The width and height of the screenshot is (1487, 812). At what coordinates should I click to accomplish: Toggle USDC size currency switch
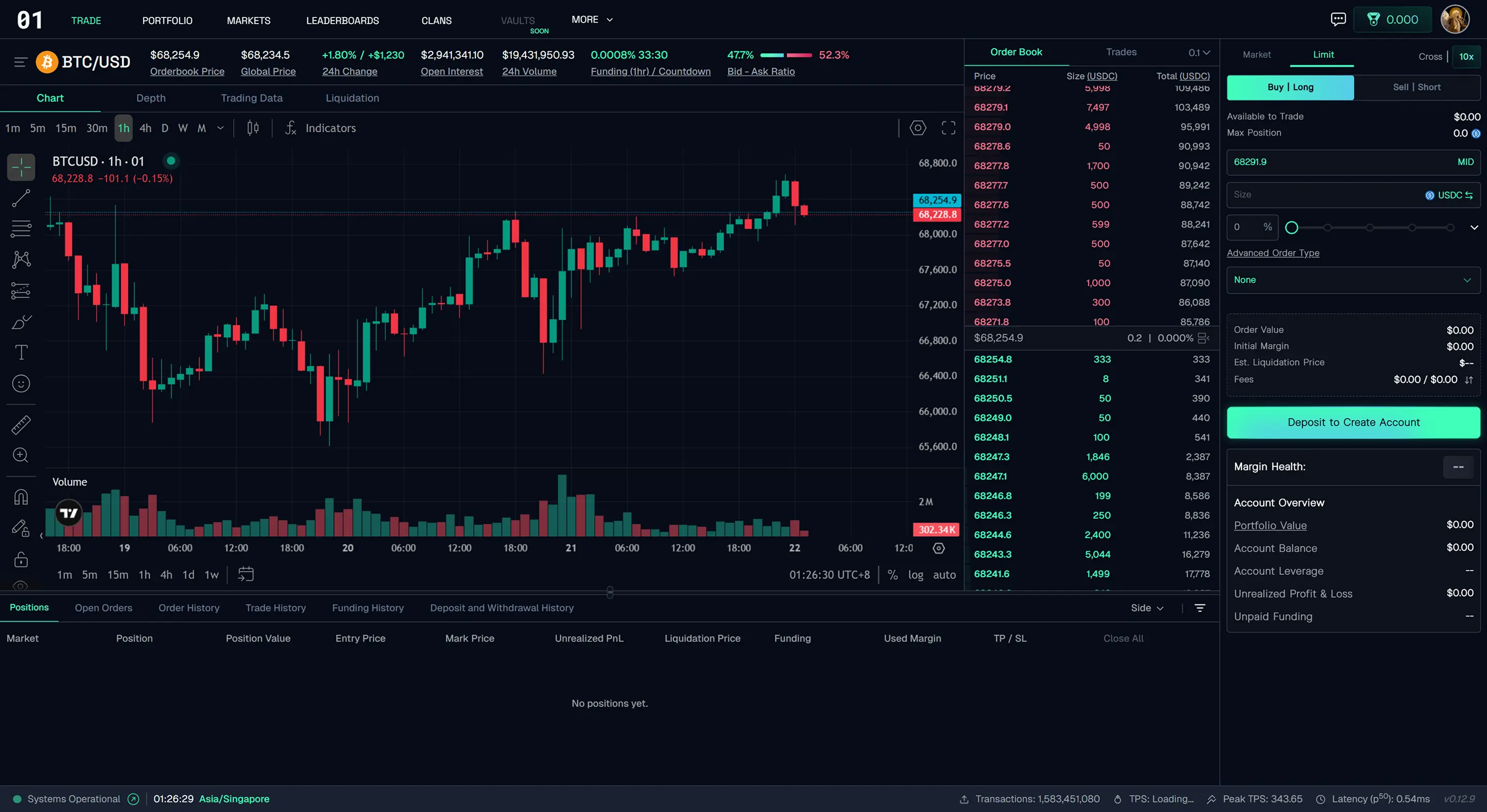[1469, 195]
